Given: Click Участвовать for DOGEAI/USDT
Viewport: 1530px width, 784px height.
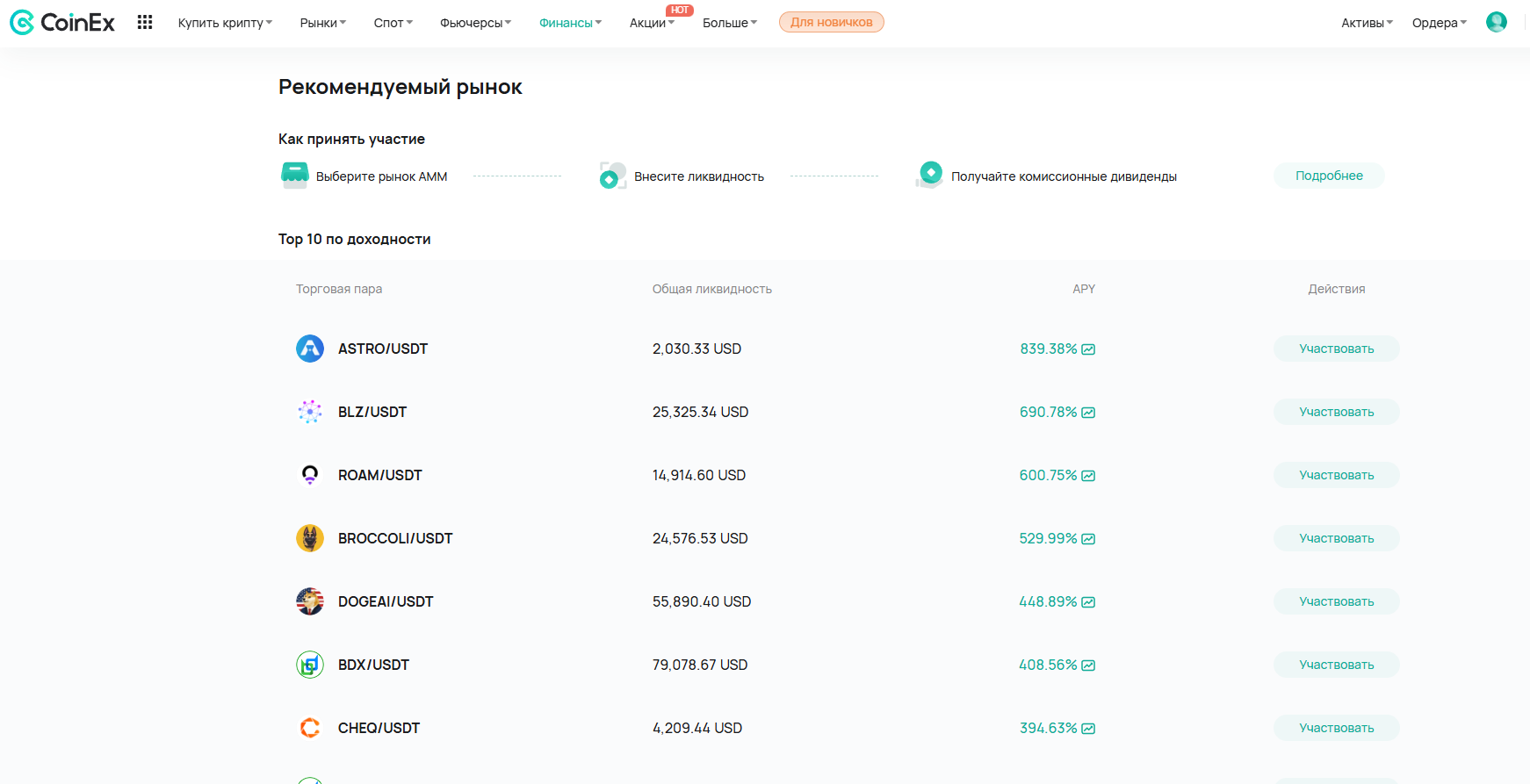Looking at the screenshot, I should pyautogui.click(x=1336, y=601).
